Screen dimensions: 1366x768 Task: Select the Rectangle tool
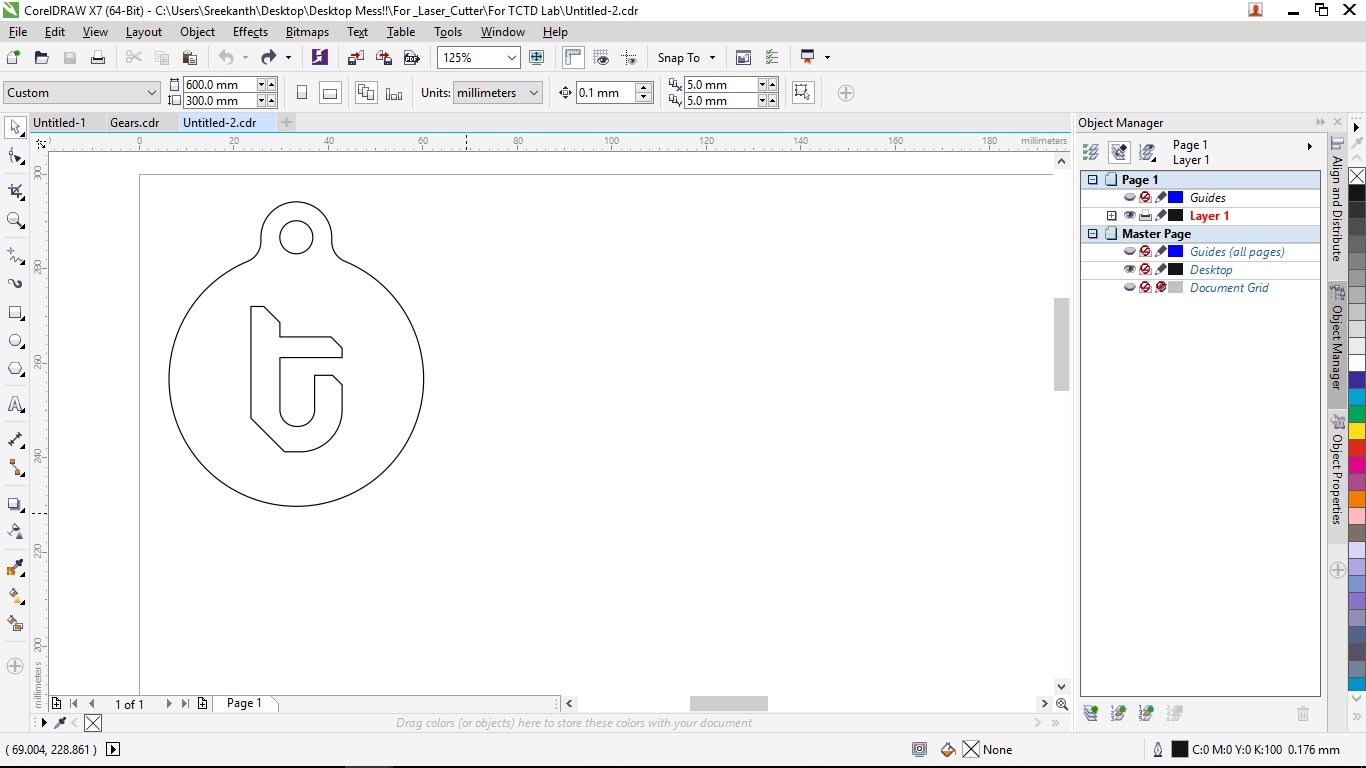[x=15, y=313]
